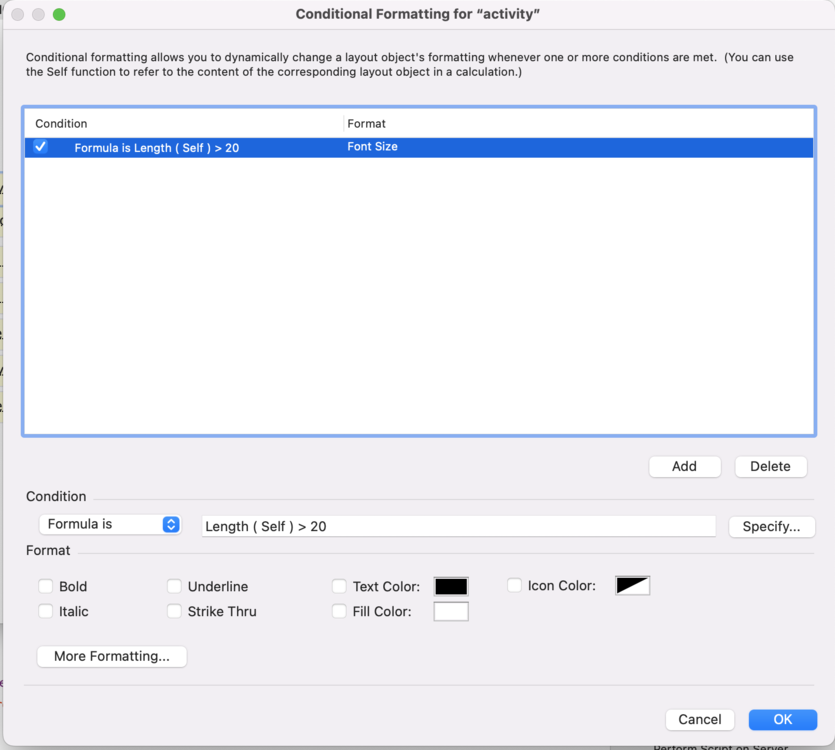Open the 'Formula is' condition dropdown
The height and width of the screenshot is (750, 835).
click(110, 524)
